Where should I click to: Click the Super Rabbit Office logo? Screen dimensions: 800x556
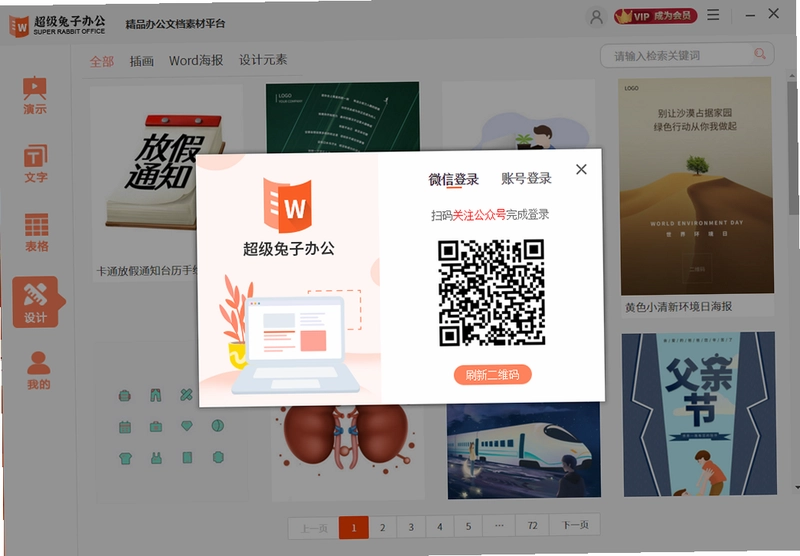pos(57,24)
